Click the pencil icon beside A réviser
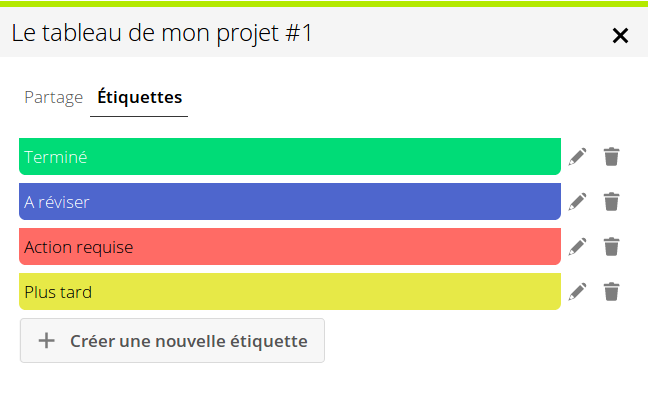Viewport: 648px width, 408px height. point(577,202)
